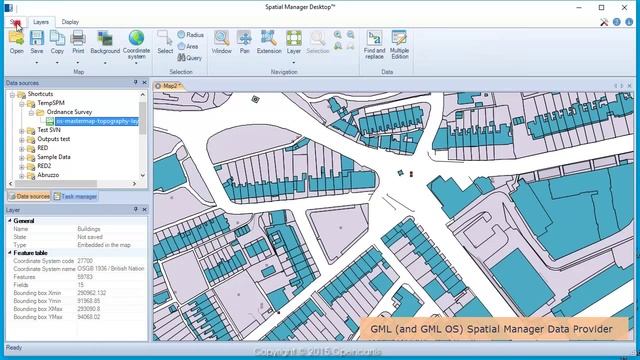This screenshot has height=360, width=640.
Task: Select the os-mastermap-topography layer file
Action: click(97, 121)
